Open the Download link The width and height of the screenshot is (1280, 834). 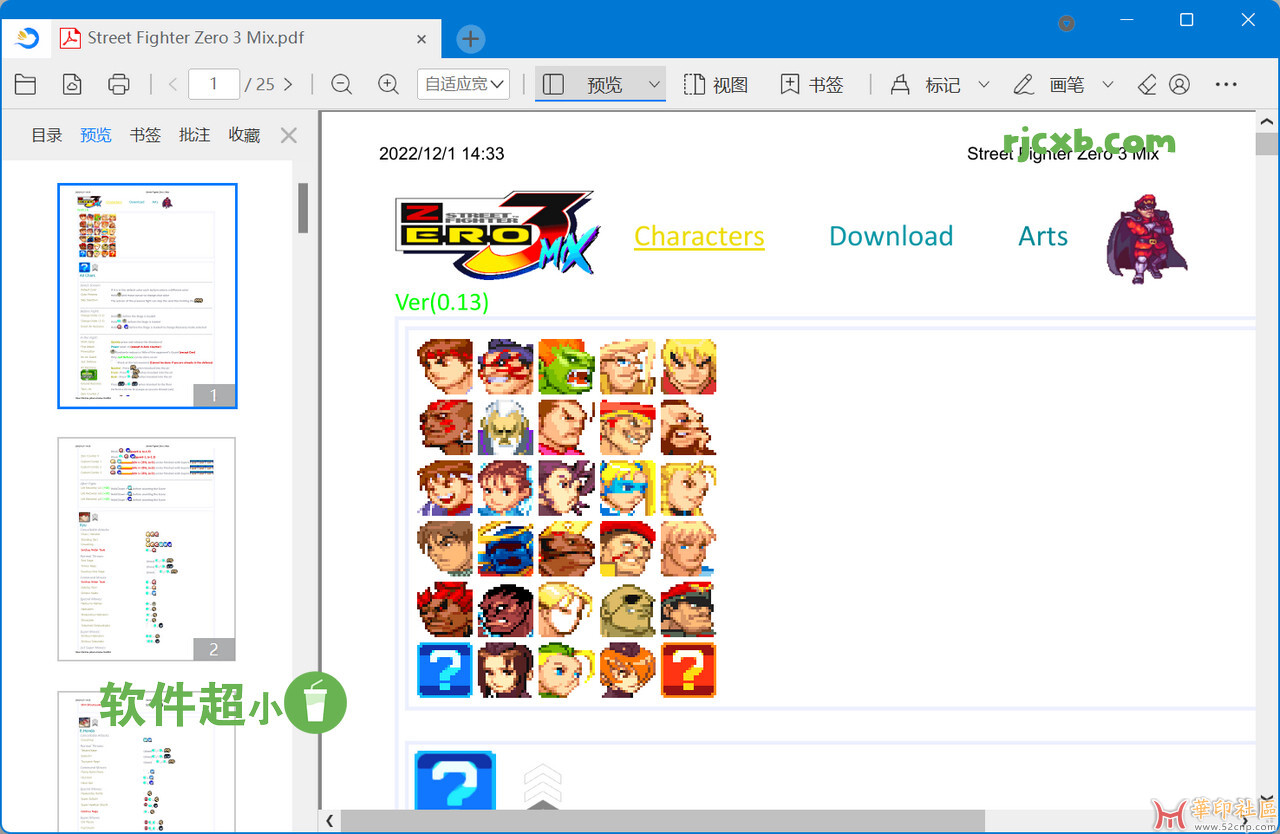(x=891, y=236)
